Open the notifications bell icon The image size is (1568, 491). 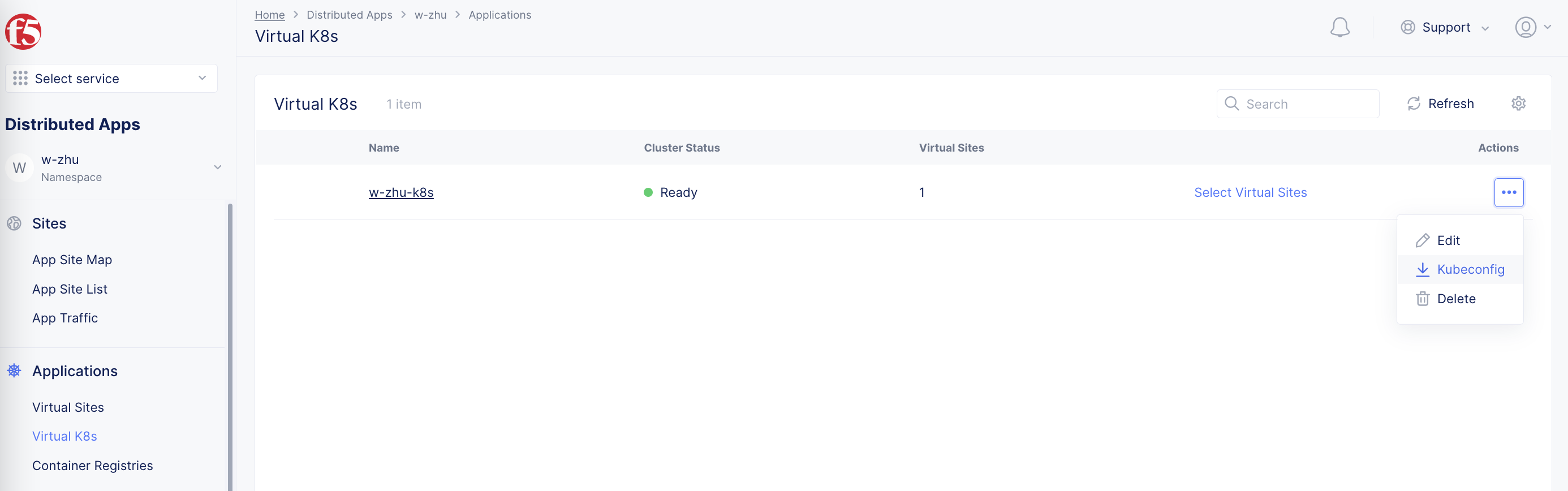pos(1339,27)
